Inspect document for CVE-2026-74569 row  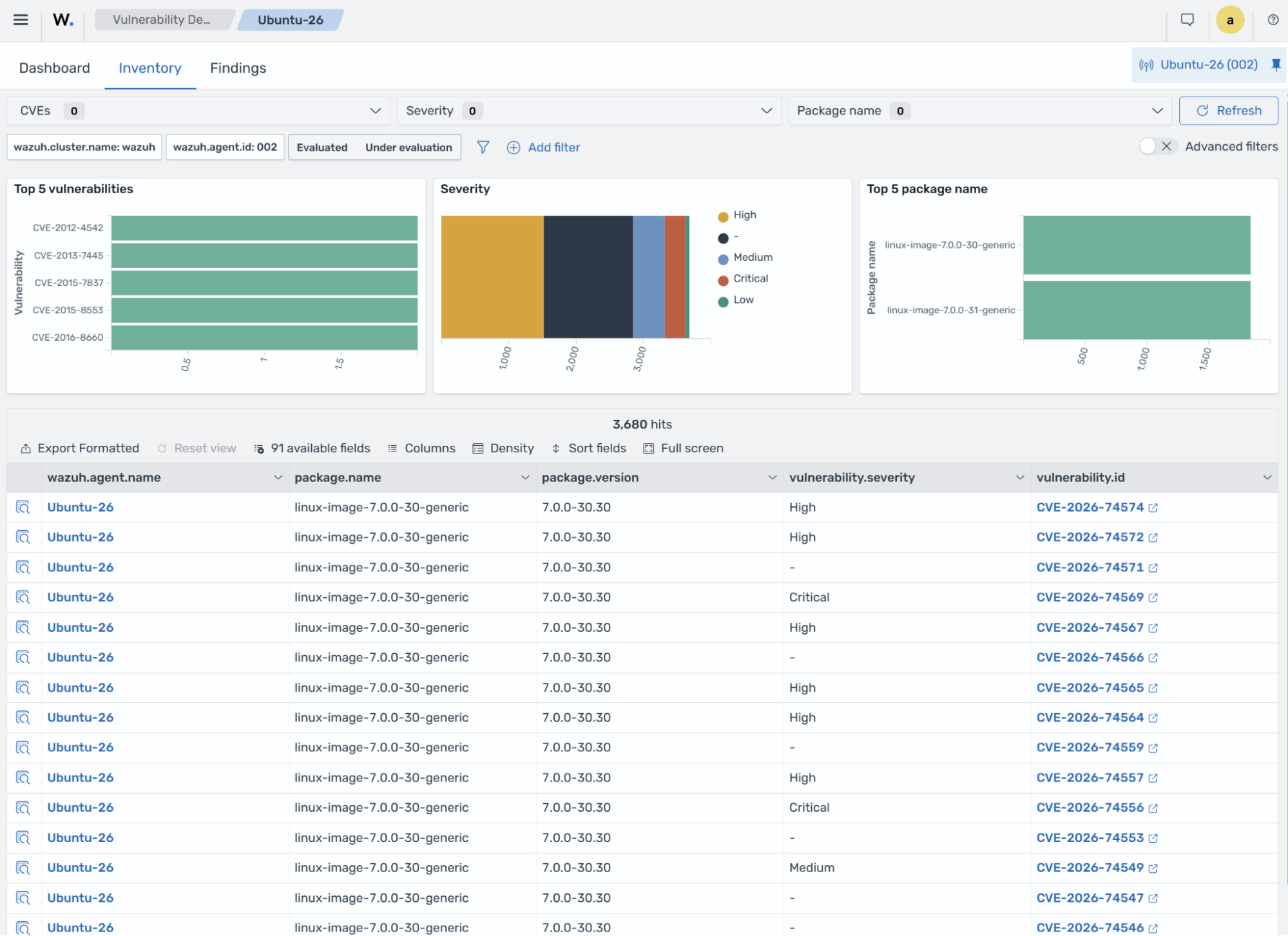[23, 597]
